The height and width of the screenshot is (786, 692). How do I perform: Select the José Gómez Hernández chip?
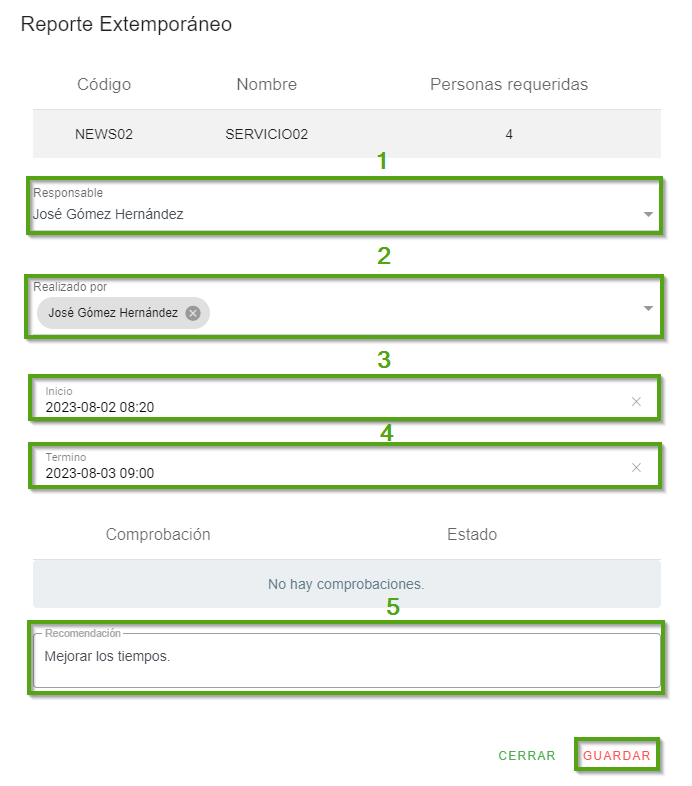(112, 313)
